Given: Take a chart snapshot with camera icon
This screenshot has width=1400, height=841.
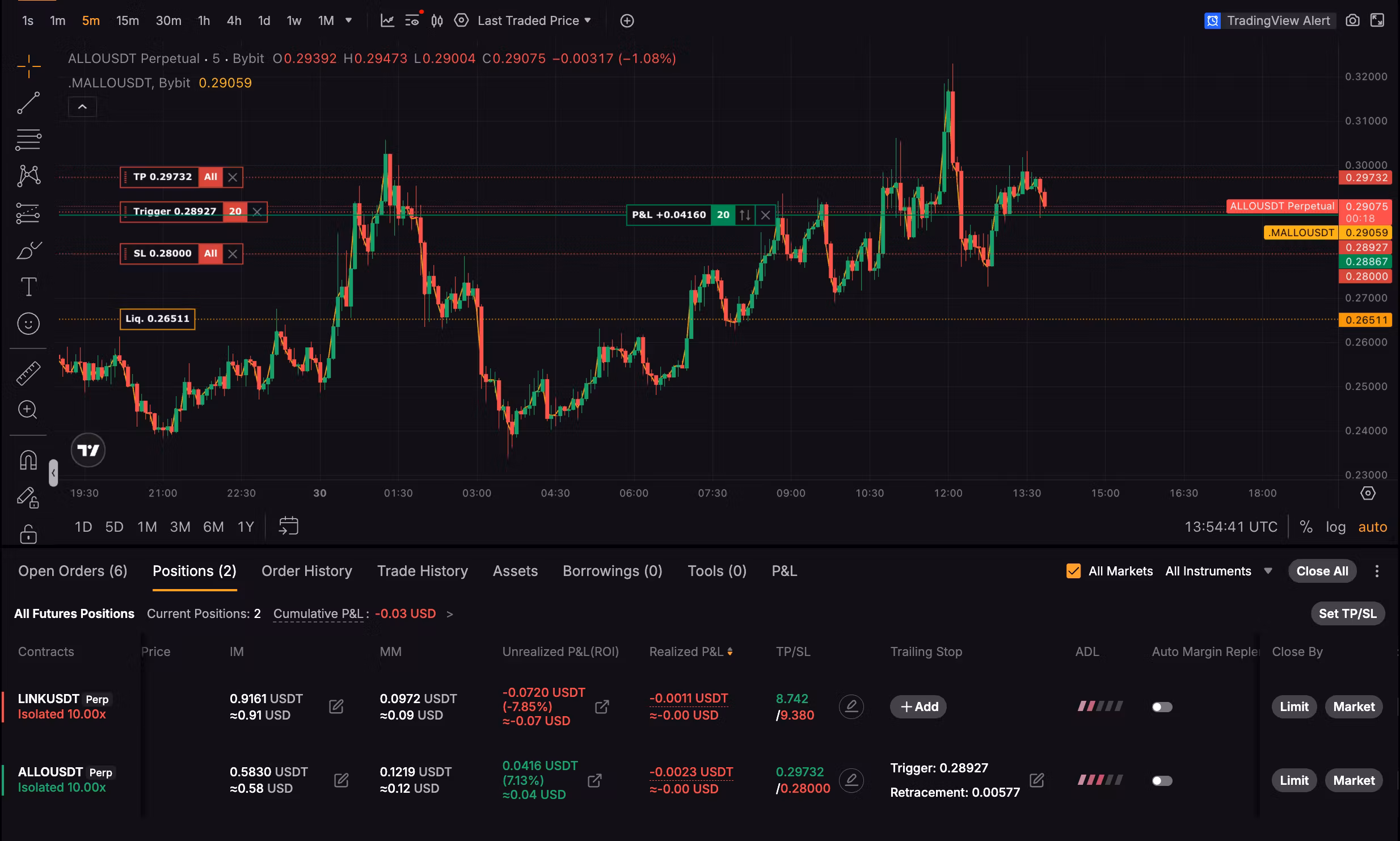Looking at the screenshot, I should 1353,21.
